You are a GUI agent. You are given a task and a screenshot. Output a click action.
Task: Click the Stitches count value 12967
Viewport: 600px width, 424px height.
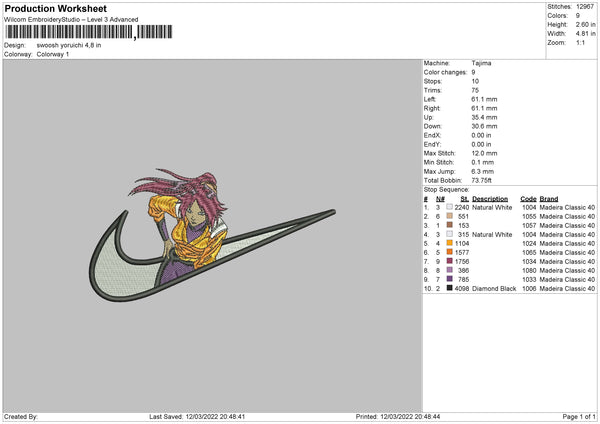point(585,7)
